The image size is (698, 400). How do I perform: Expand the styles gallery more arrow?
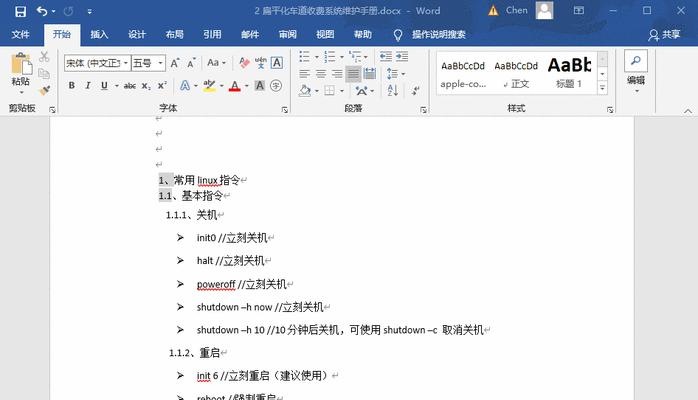[602, 88]
